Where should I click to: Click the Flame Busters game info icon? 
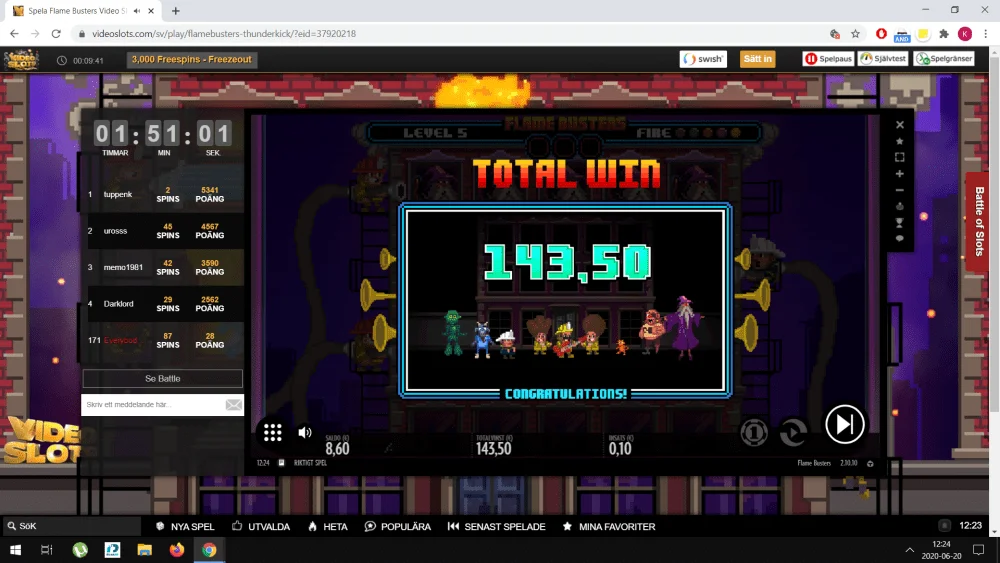coord(870,464)
